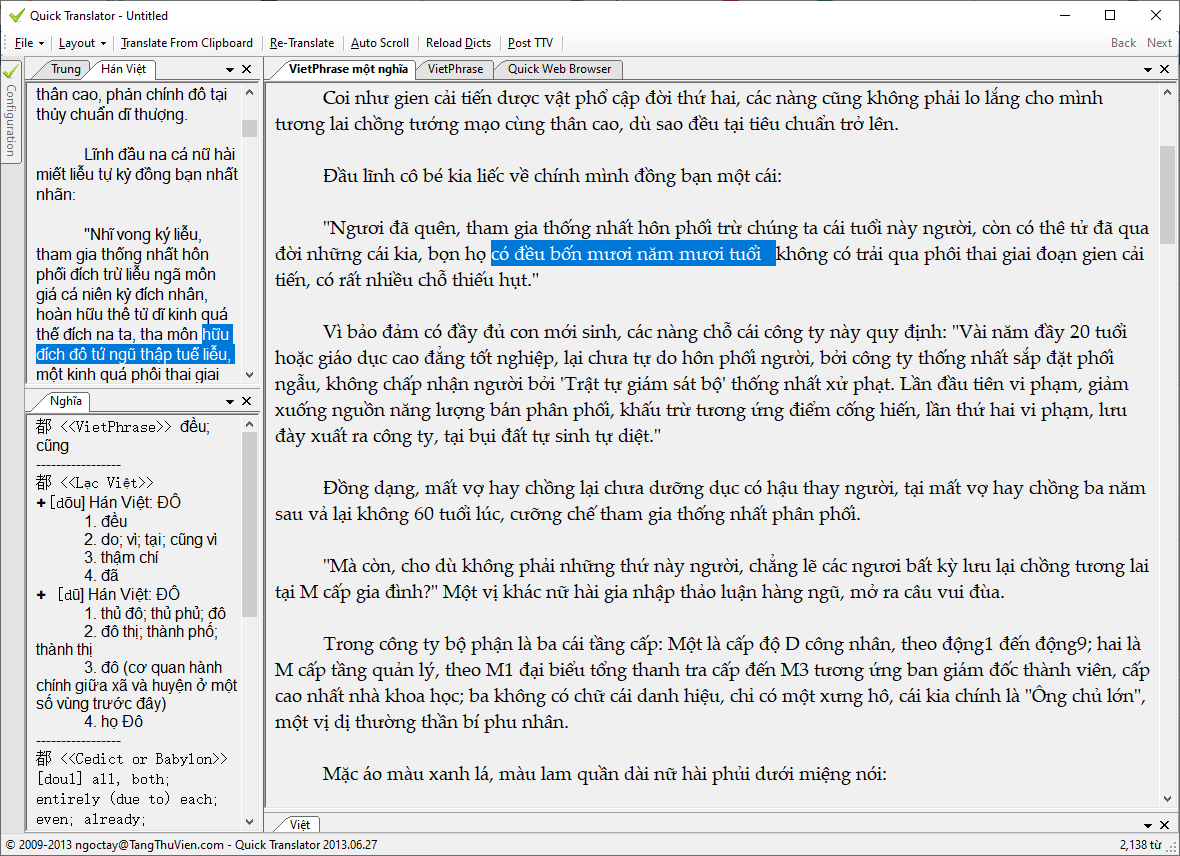Viewport: 1180px width, 856px height.
Task: Open Nghĩa panel window-list dropdown arrow
Action: point(230,401)
